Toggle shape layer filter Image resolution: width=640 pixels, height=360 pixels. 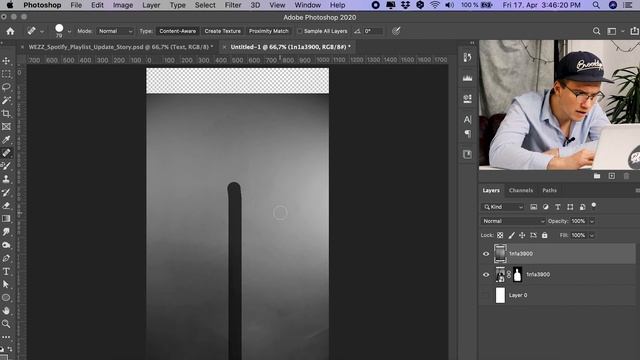570,207
